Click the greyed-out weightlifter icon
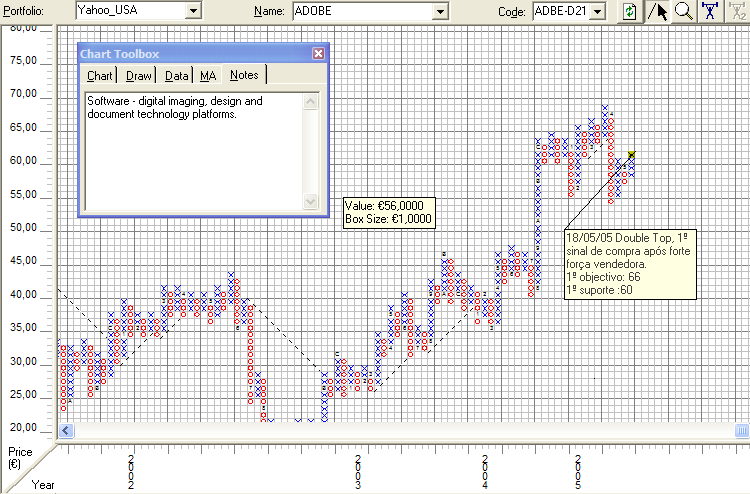The height and width of the screenshot is (494, 750). (738, 11)
